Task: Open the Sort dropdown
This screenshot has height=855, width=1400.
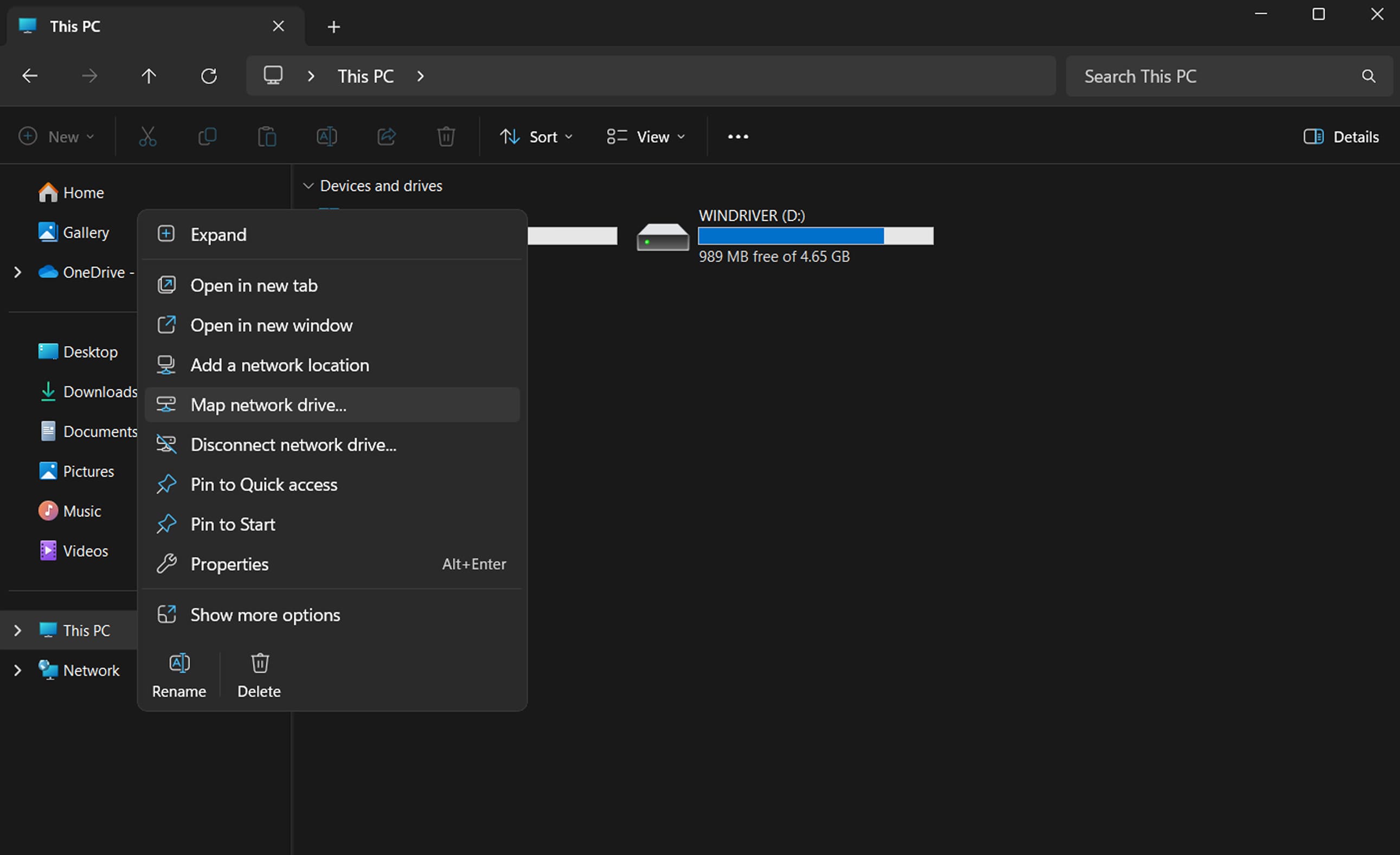Action: [536, 137]
